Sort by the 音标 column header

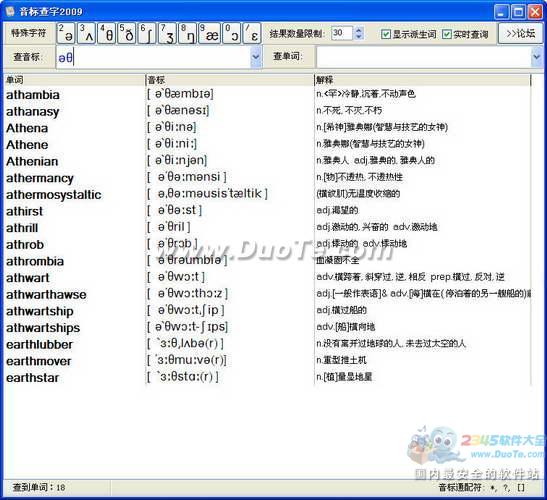click(230, 80)
